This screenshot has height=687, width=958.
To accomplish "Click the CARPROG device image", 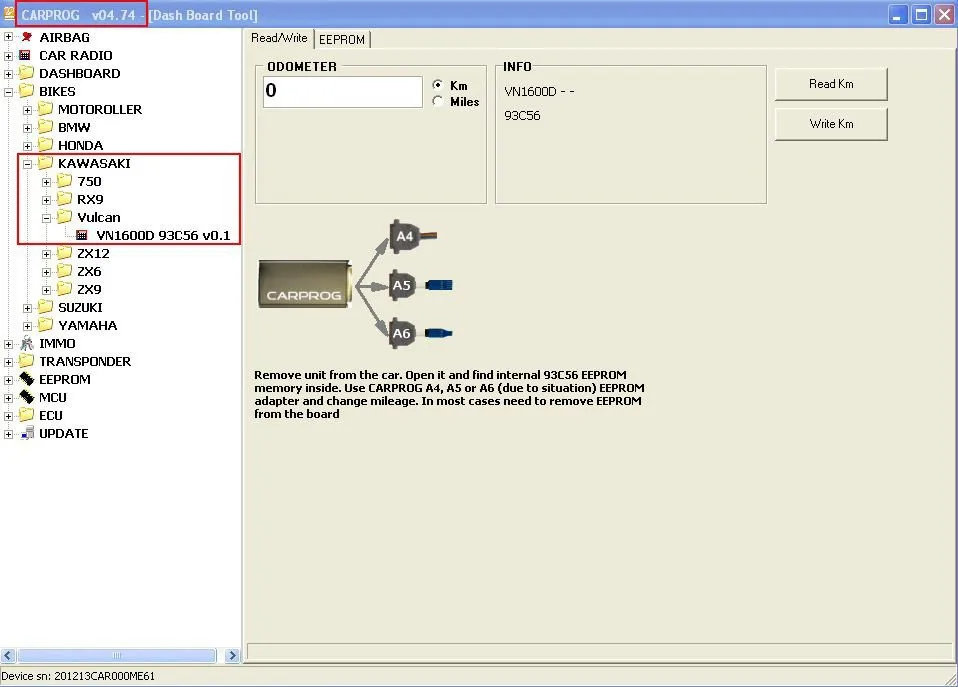I will click(305, 284).
